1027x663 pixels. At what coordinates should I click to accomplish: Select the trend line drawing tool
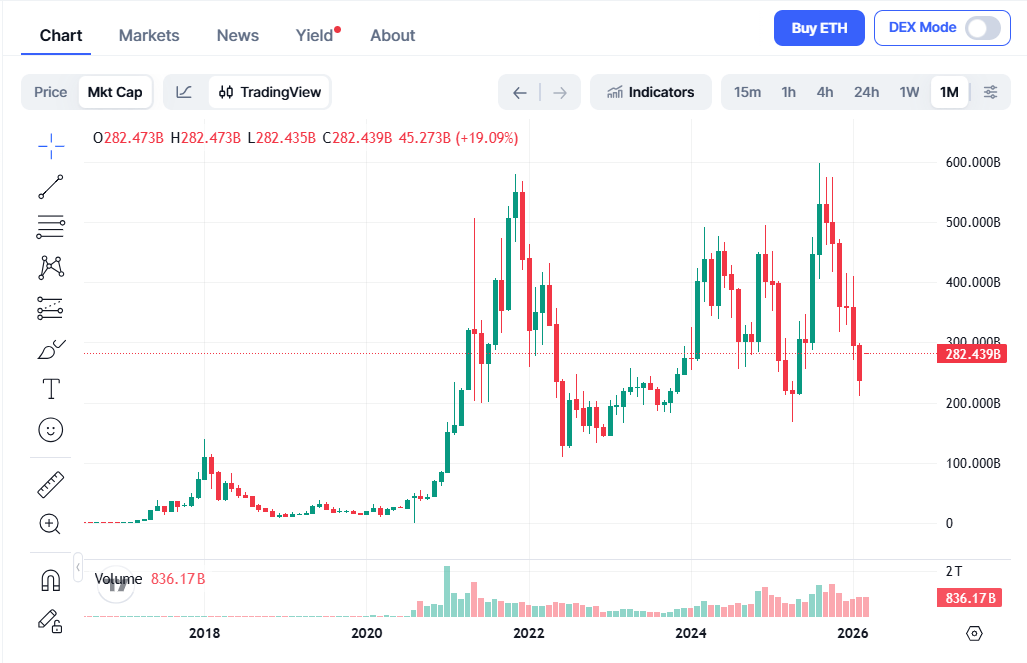coord(50,186)
